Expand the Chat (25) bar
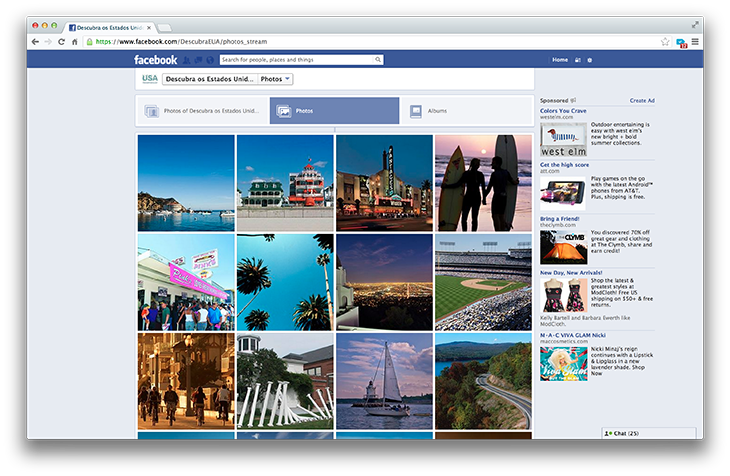The height and width of the screenshot is (476, 730). click(x=651, y=432)
